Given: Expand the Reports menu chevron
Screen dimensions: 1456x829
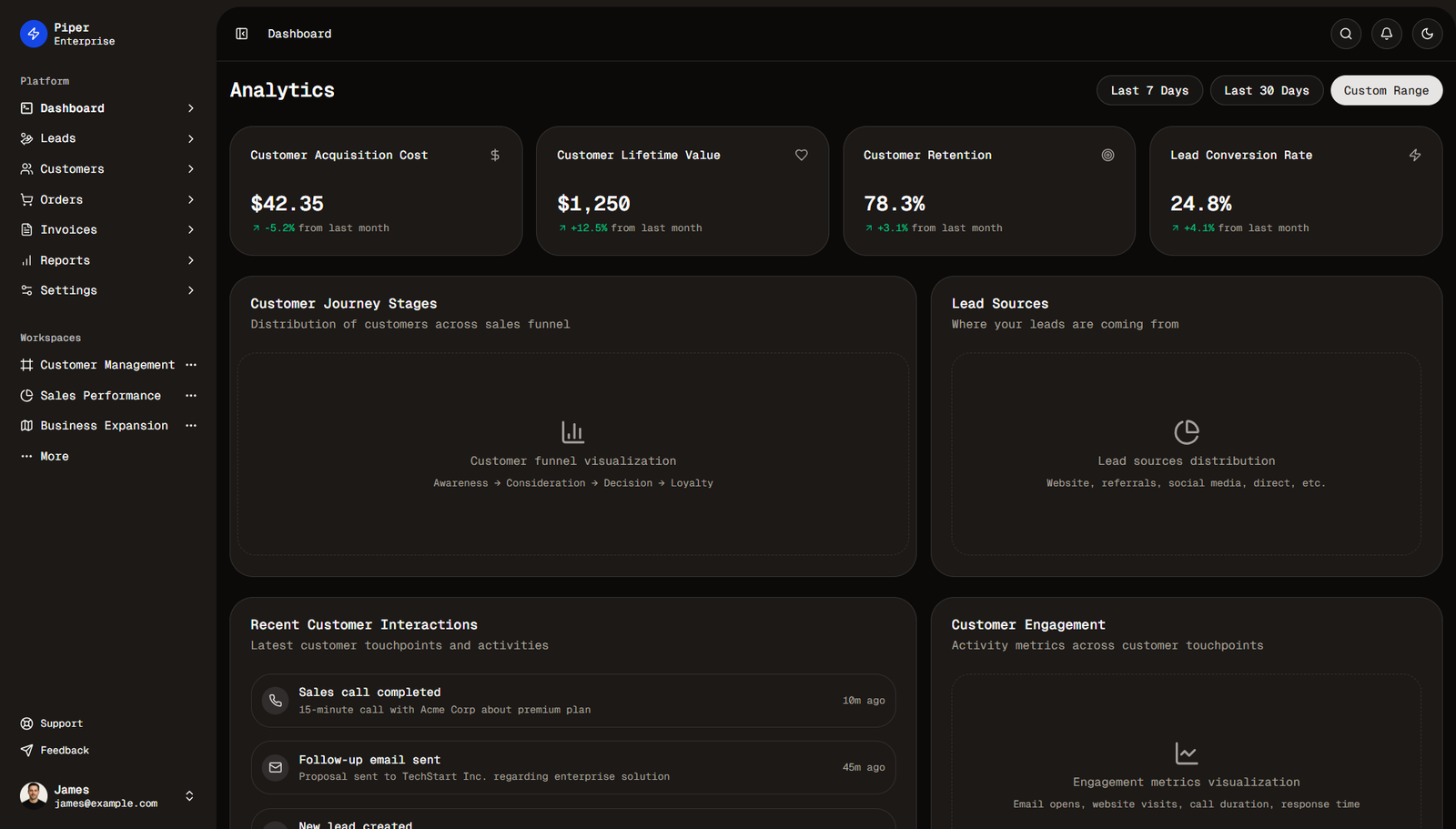Looking at the screenshot, I should (191, 260).
